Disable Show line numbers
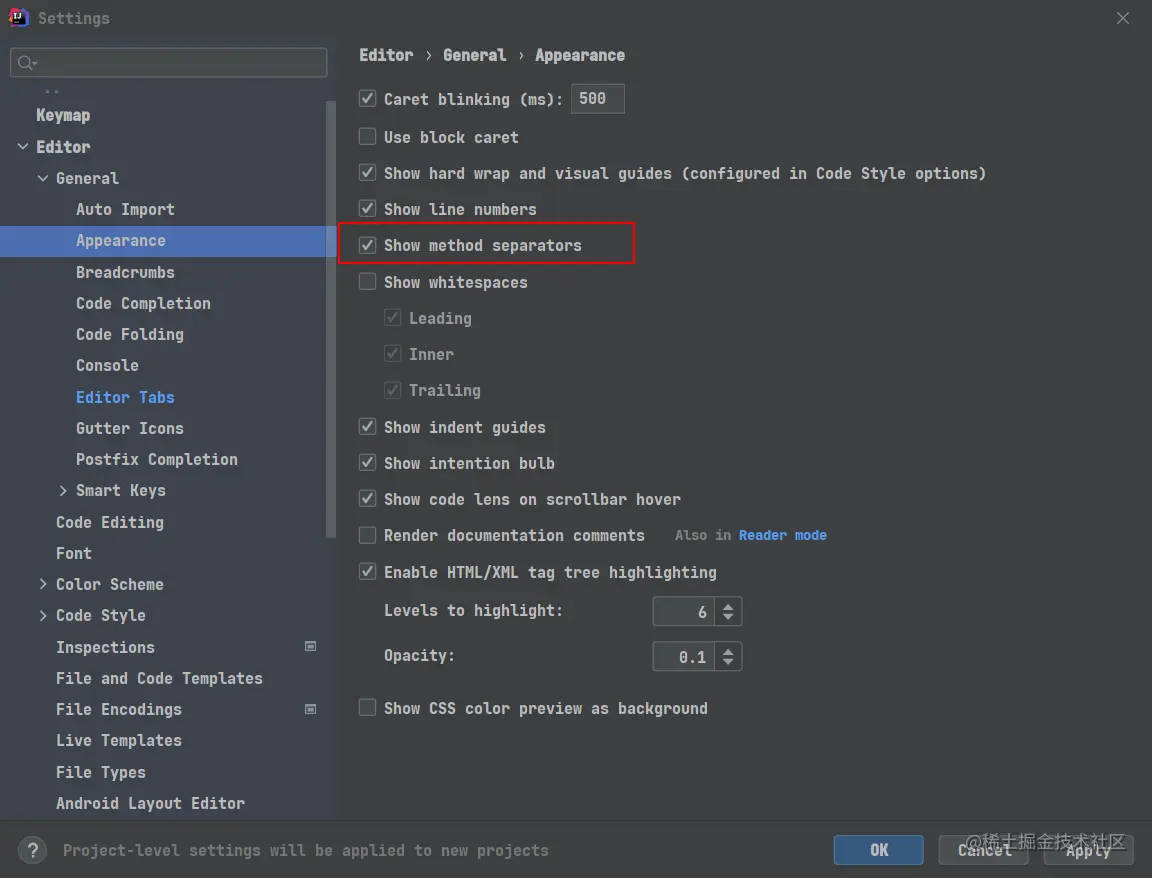This screenshot has height=878, width=1152. pos(367,209)
